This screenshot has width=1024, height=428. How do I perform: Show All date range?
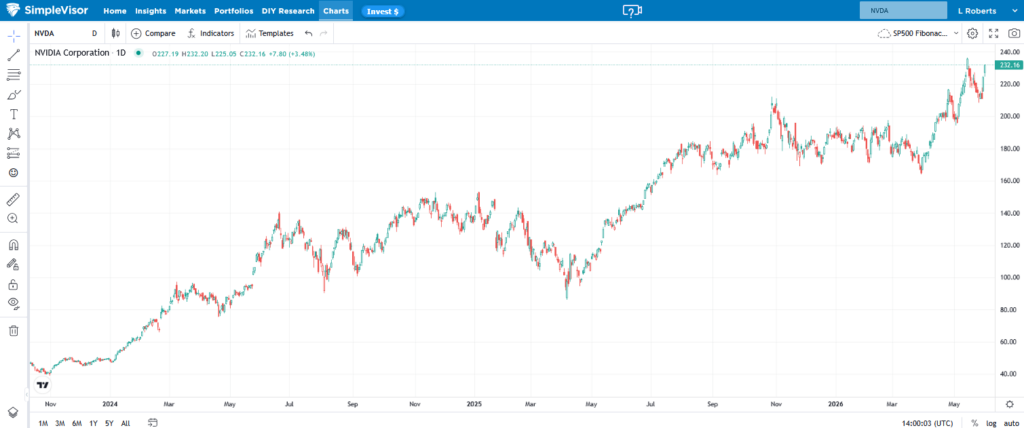[x=125, y=423]
